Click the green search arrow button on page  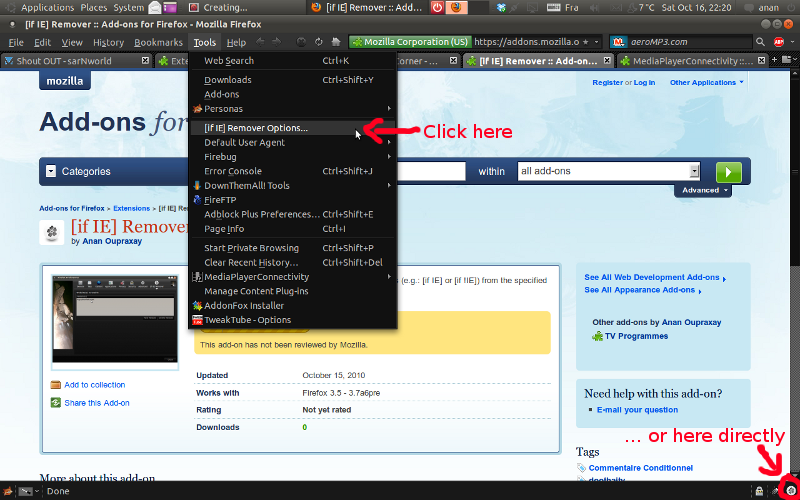[730, 171]
